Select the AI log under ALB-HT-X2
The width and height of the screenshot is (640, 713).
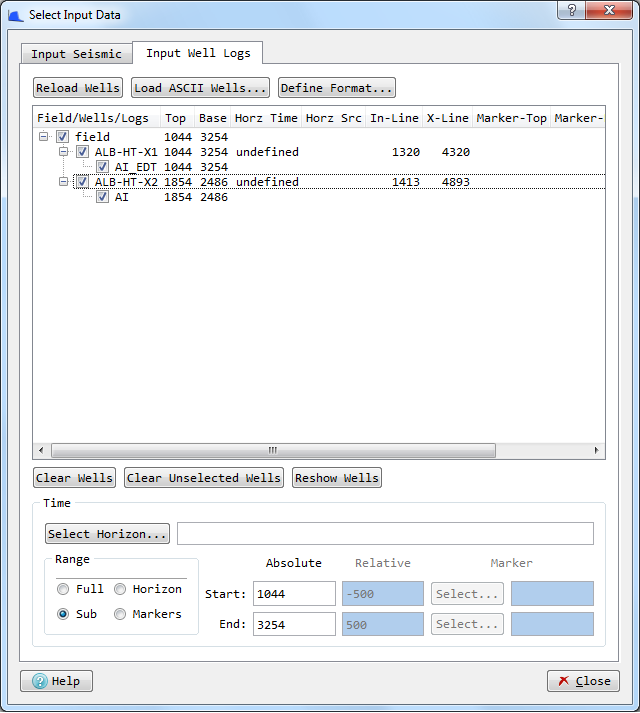click(x=121, y=197)
